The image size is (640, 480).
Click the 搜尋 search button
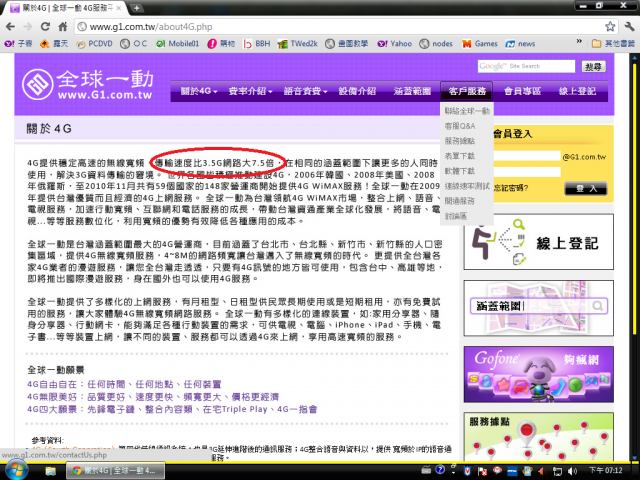(593, 67)
